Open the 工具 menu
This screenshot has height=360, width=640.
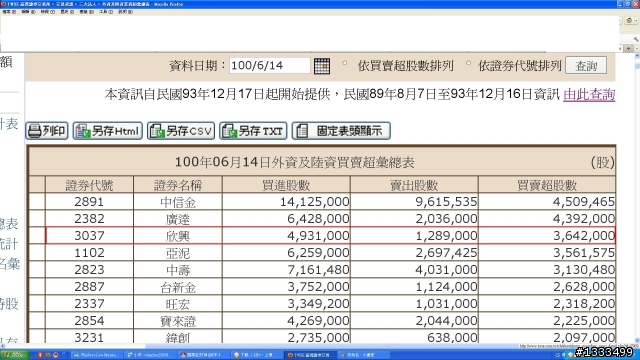click(106, 12)
